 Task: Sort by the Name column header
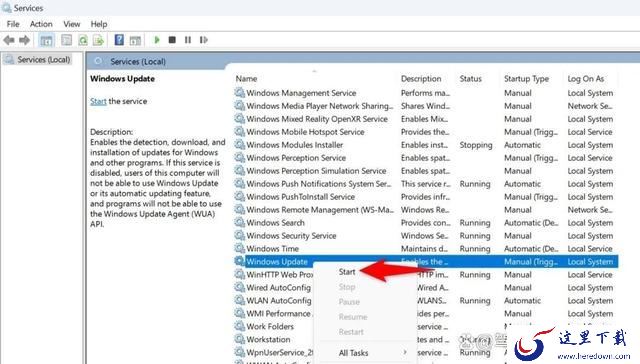246,79
